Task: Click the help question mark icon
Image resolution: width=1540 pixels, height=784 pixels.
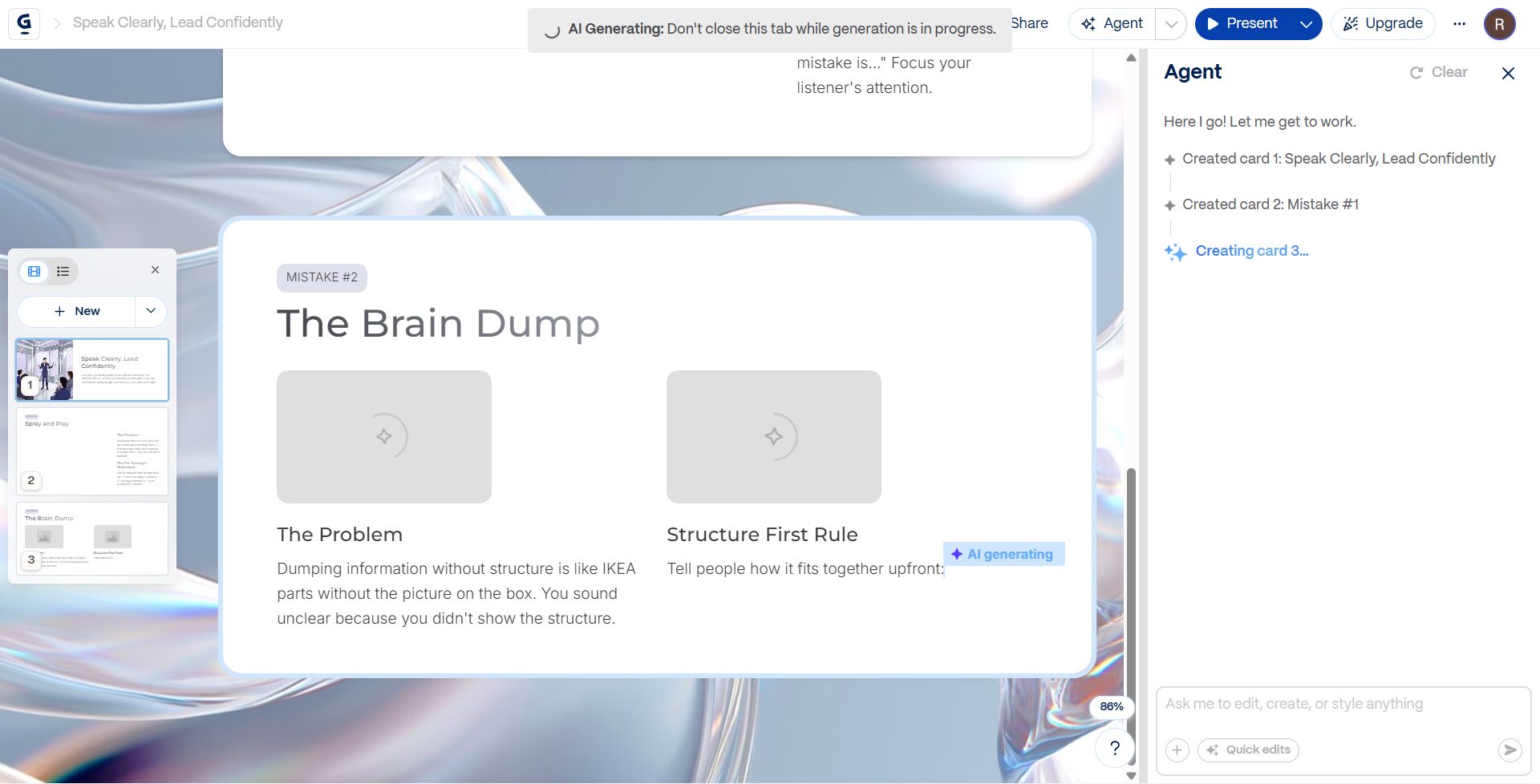Action: coord(1114,748)
